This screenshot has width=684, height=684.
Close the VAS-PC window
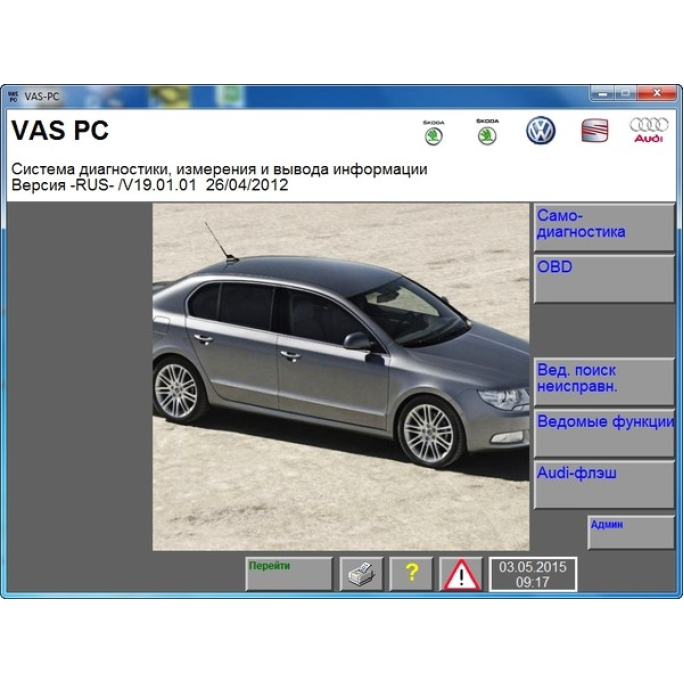(x=657, y=93)
